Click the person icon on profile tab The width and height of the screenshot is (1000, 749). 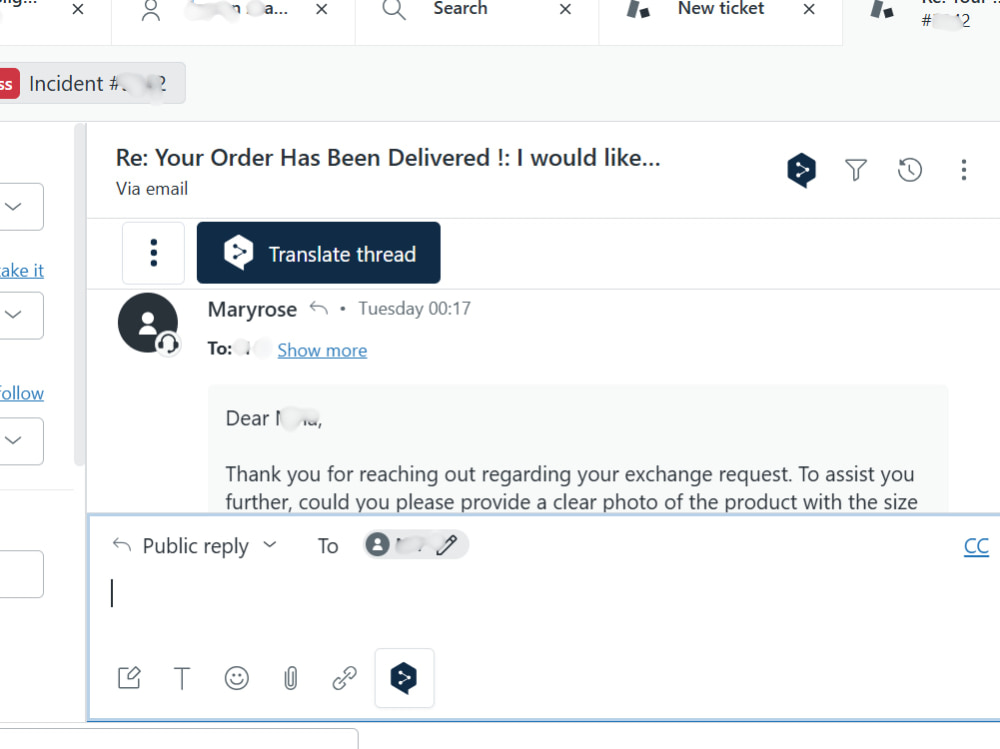pos(151,10)
